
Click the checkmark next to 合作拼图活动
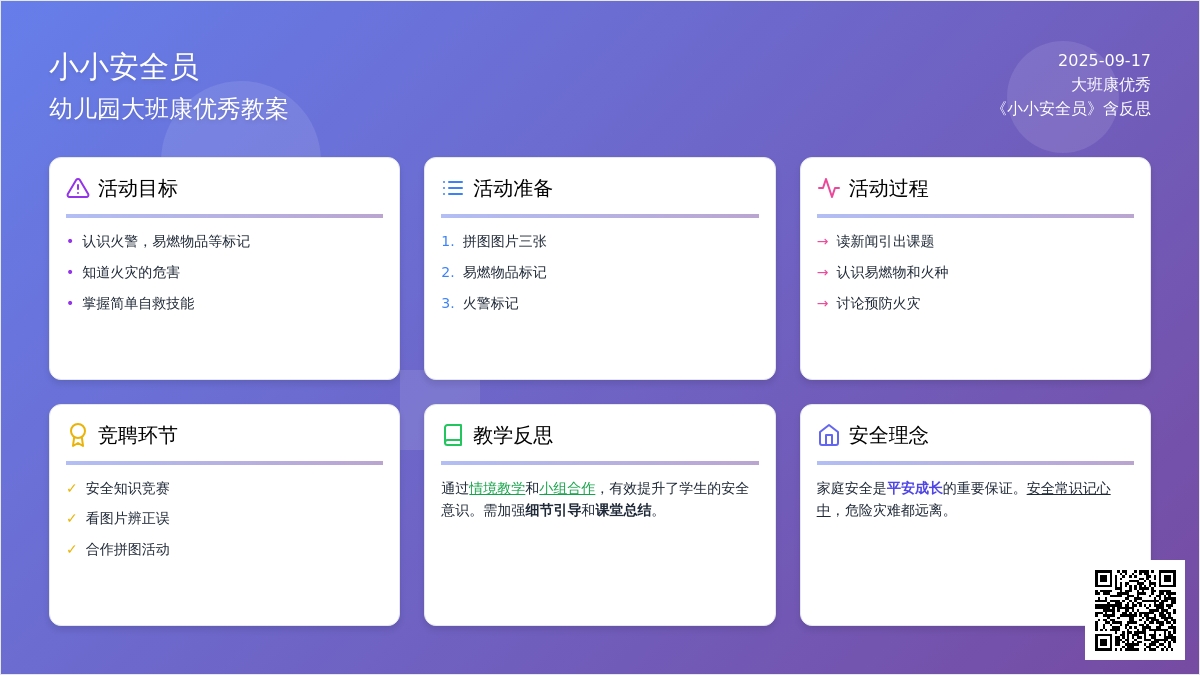(x=71, y=549)
